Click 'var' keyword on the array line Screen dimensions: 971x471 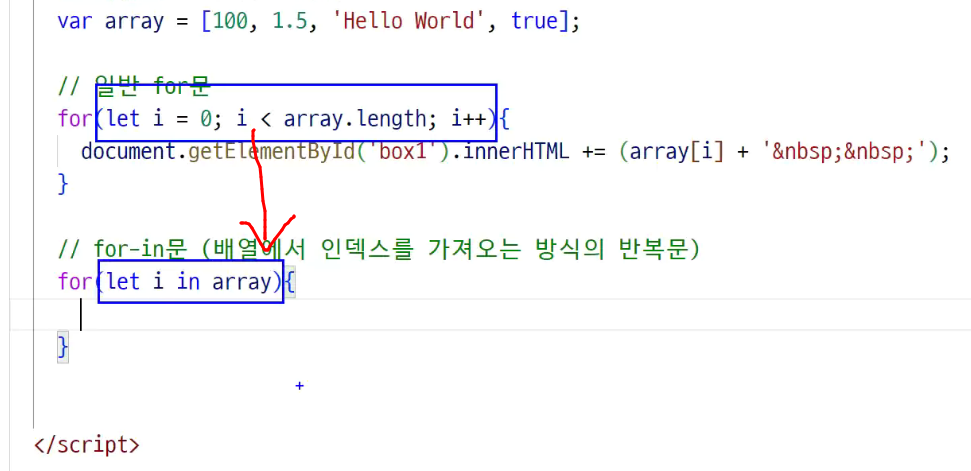click(x=75, y=22)
